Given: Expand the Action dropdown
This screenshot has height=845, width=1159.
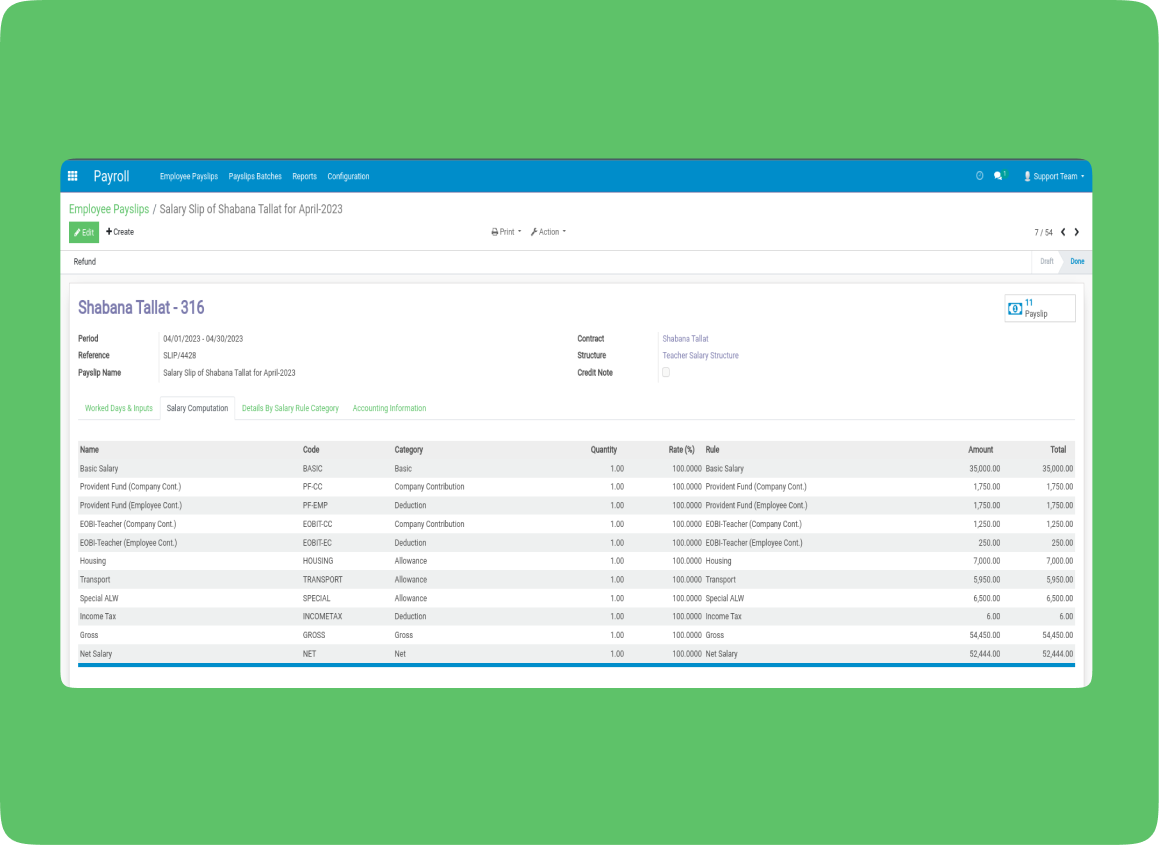Looking at the screenshot, I should (548, 232).
